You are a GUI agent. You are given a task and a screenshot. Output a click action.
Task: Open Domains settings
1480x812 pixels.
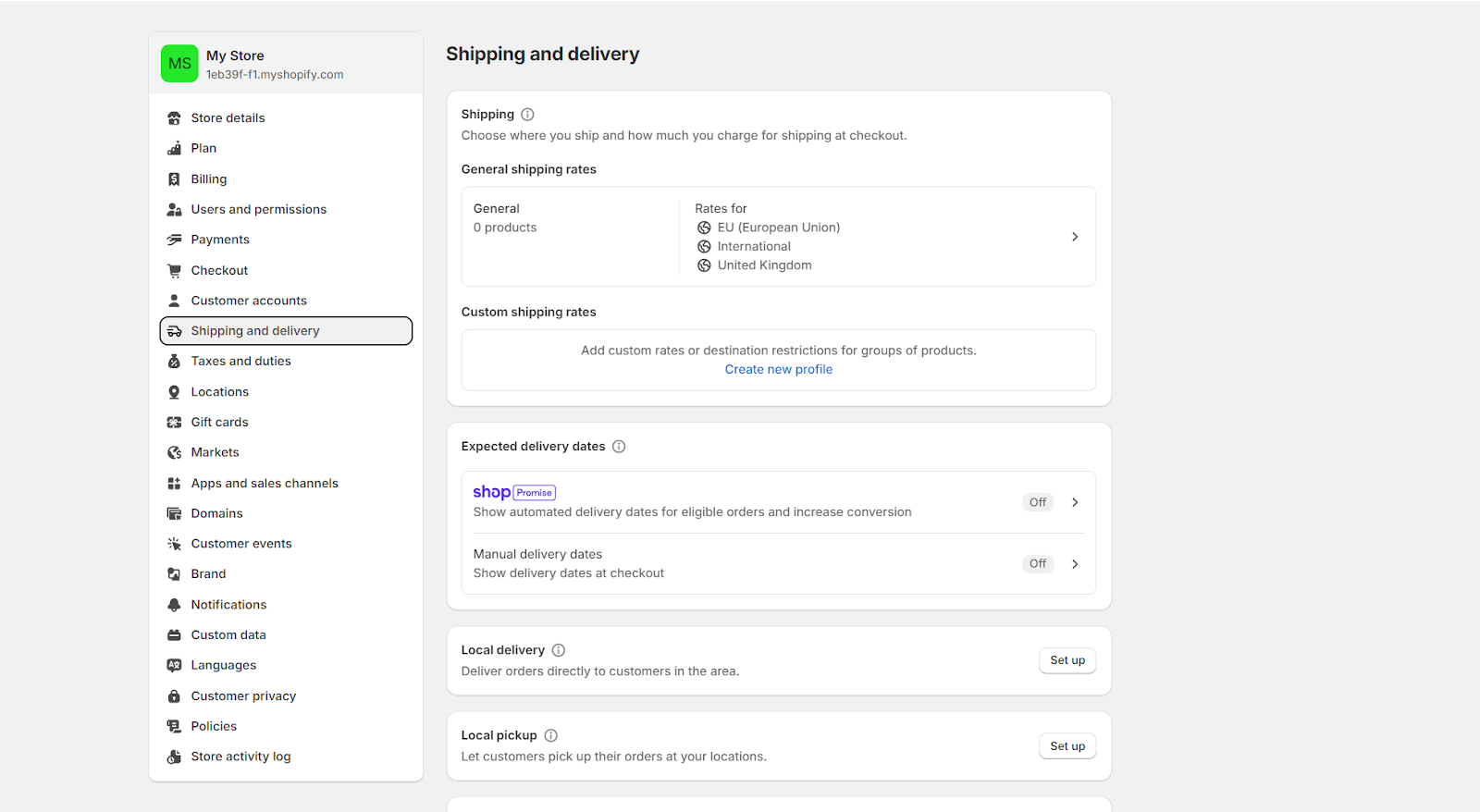point(286,514)
